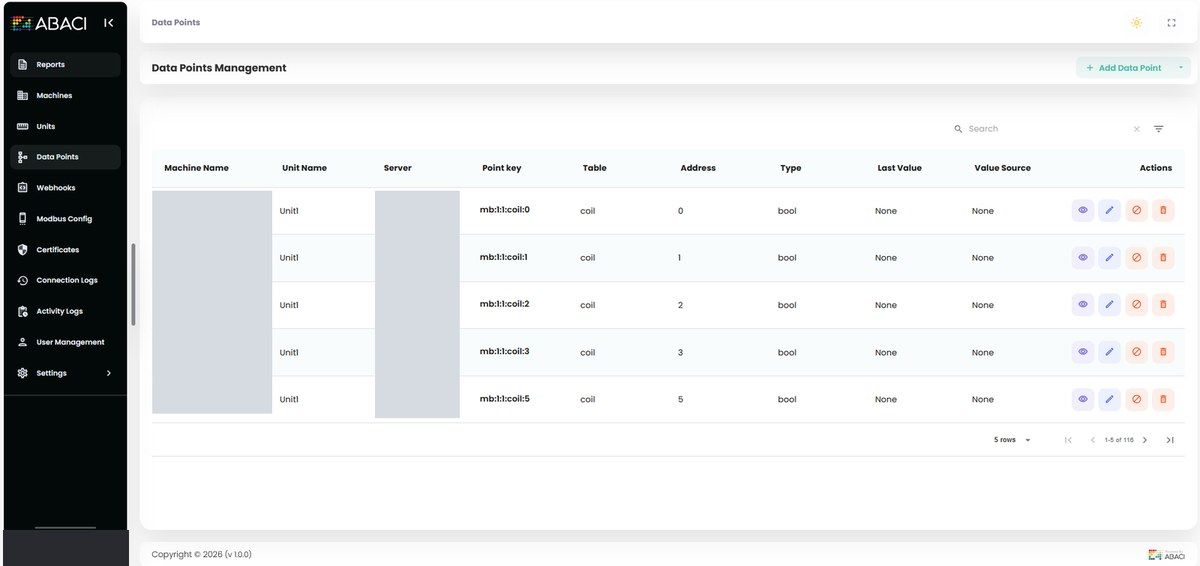View the mb:1:1:coil:0 data point
This screenshot has width=1200, height=566.
[1083, 210]
